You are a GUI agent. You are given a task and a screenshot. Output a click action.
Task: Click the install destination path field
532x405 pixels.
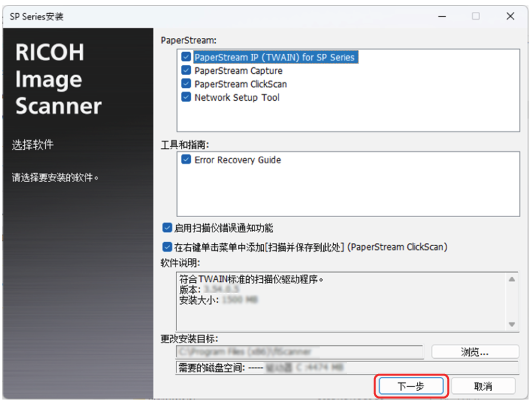(300, 352)
